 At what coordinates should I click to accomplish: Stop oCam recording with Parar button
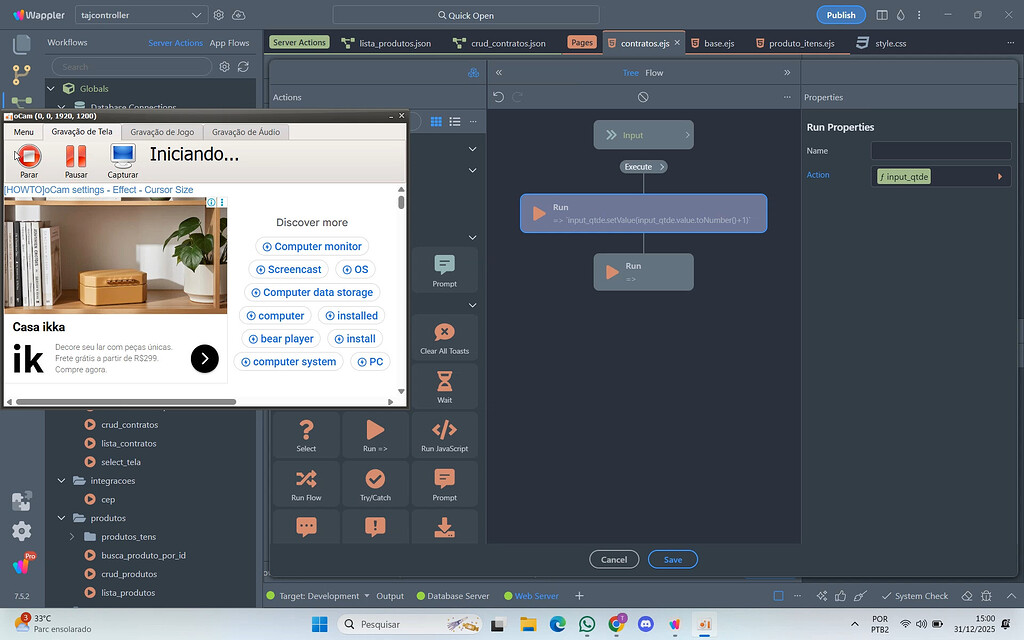[29, 161]
